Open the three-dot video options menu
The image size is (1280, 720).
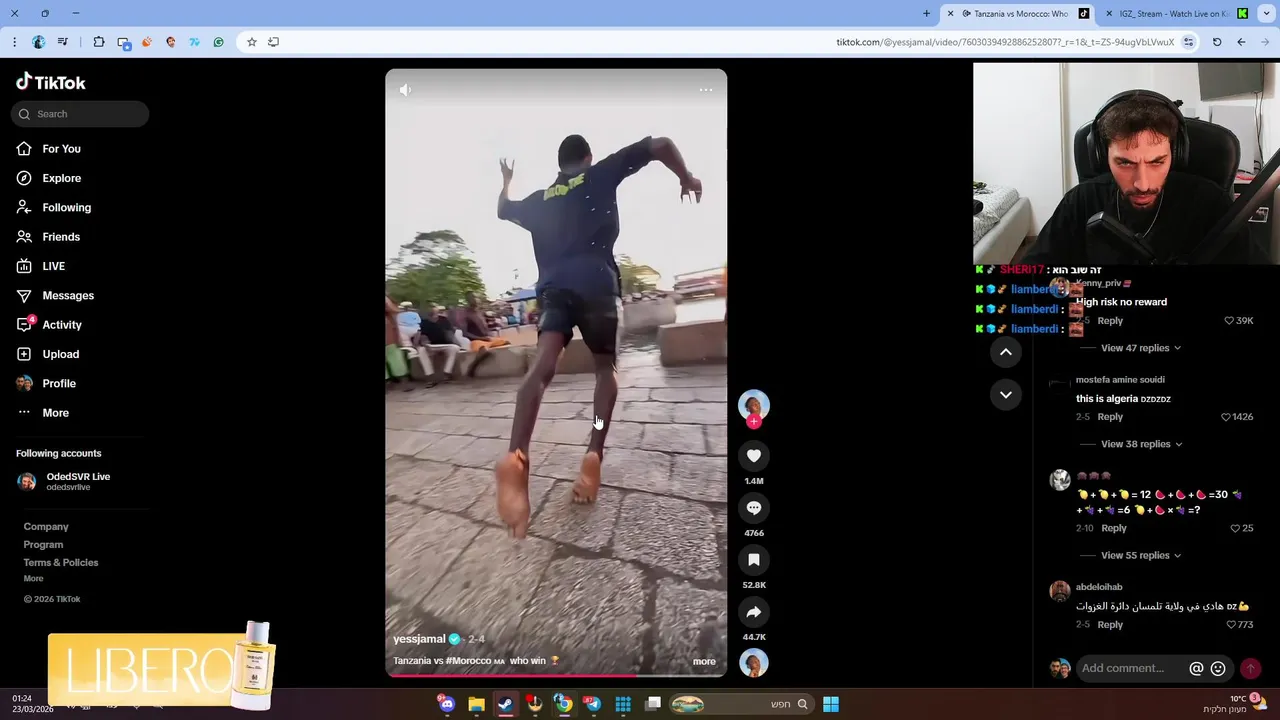tap(706, 90)
